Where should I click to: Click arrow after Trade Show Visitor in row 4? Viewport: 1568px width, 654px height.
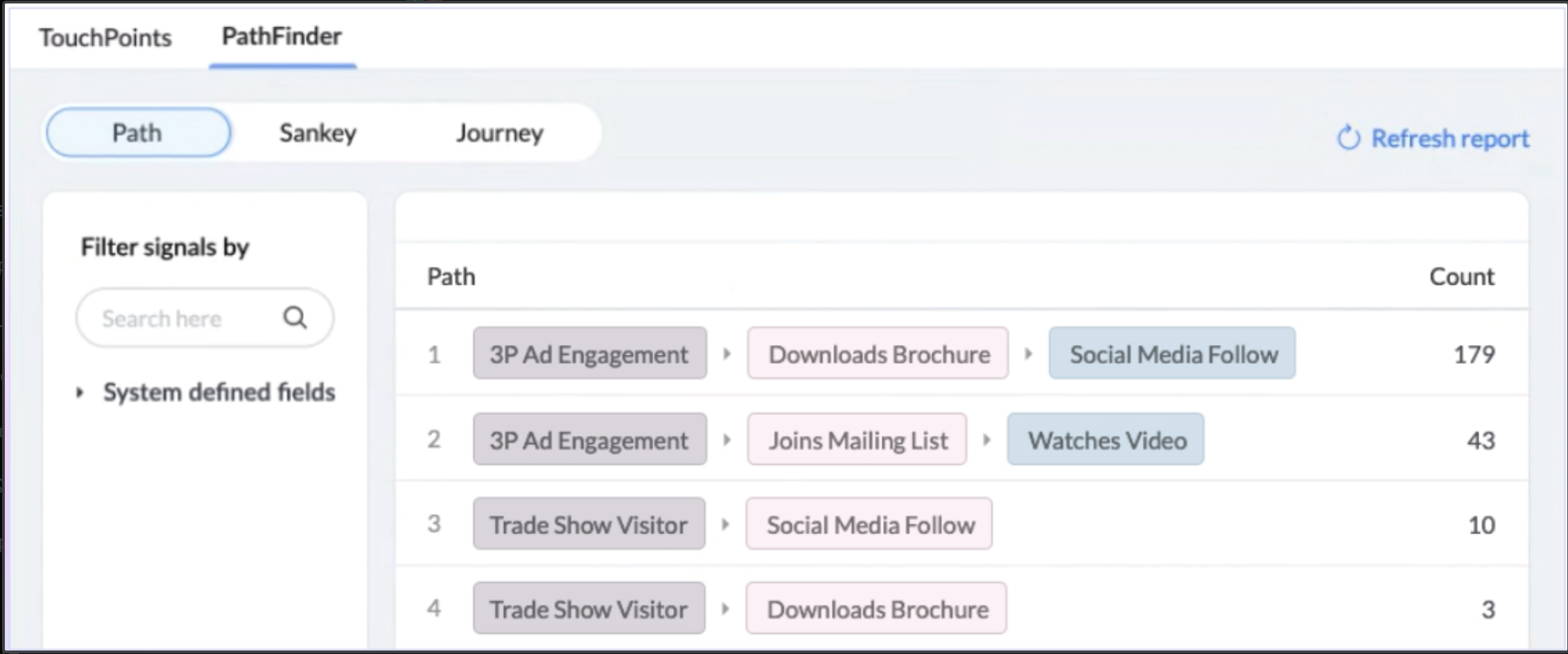tap(725, 609)
